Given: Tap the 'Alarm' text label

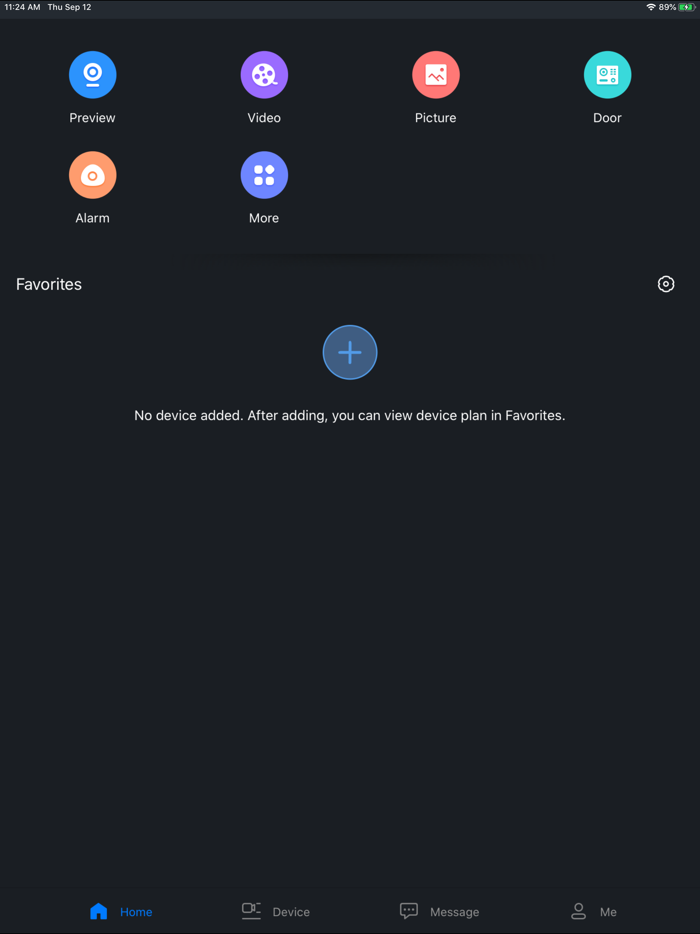Looking at the screenshot, I should pyautogui.click(x=92, y=218).
